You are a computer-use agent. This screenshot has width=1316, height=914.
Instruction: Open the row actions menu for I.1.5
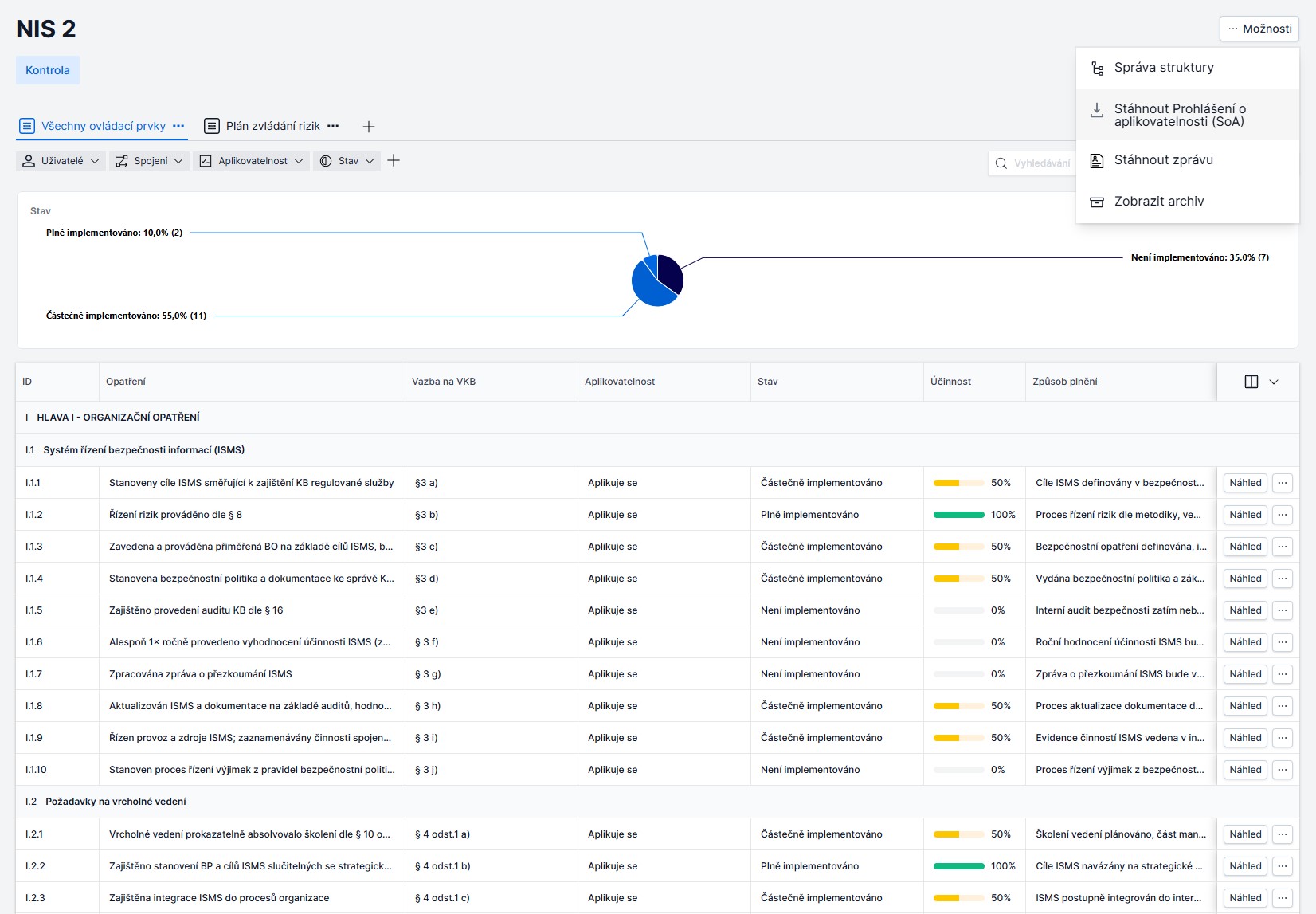click(1282, 610)
